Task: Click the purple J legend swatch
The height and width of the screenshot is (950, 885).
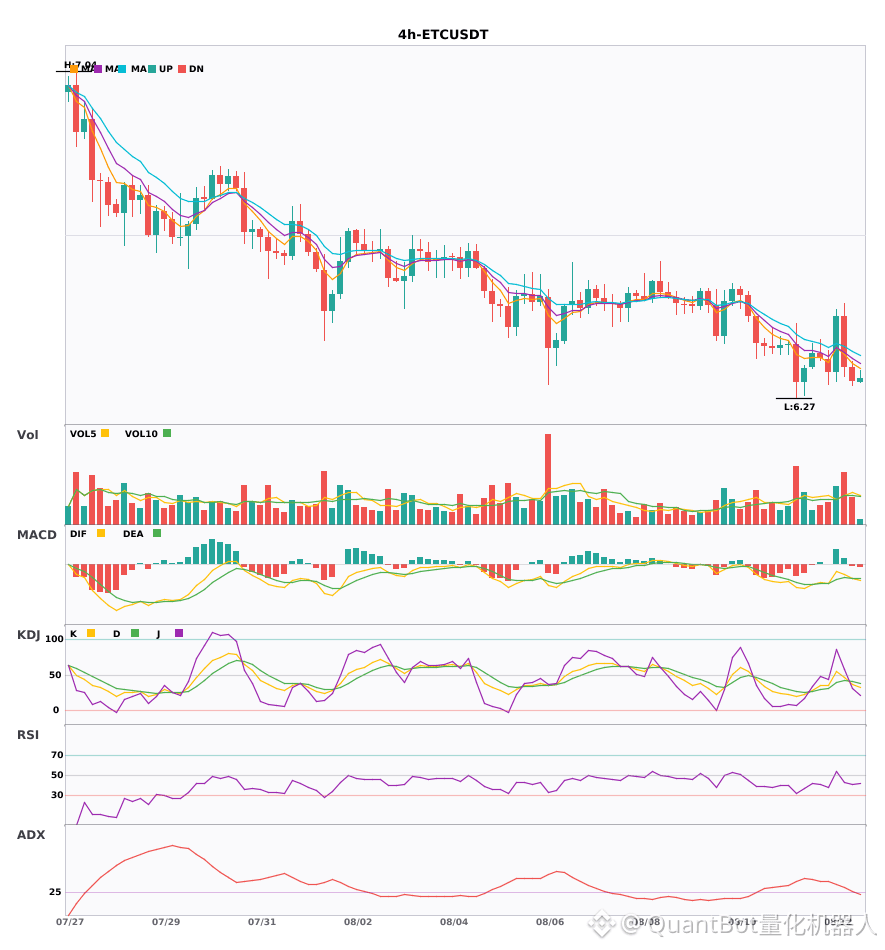Action: pos(179,633)
